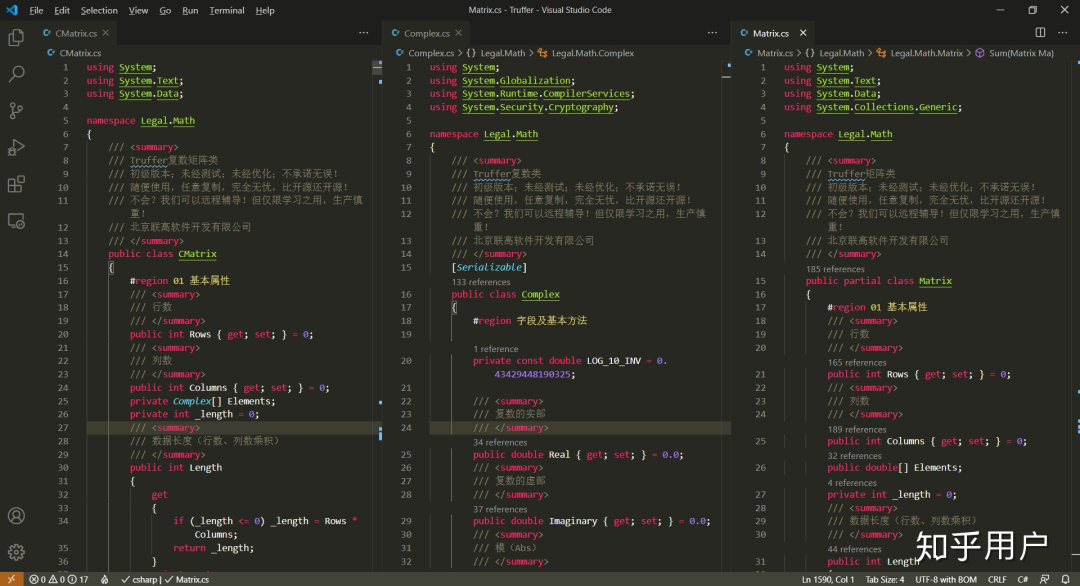Click the '133 references' CodeLens link

click(x=481, y=282)
